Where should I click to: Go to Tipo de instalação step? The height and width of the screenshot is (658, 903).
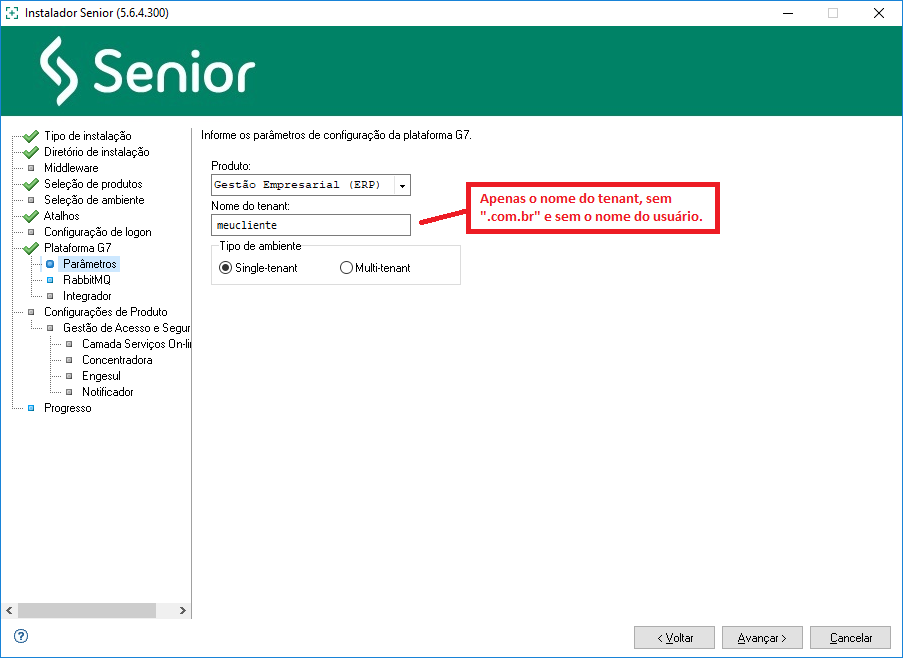tap(88, 136)
